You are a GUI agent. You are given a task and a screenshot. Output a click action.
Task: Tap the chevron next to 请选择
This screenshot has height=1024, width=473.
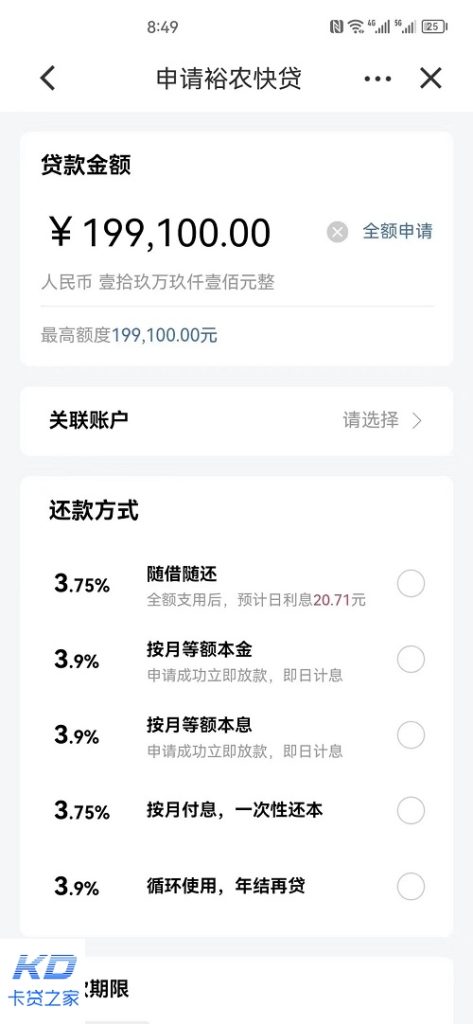pos(417,421)
